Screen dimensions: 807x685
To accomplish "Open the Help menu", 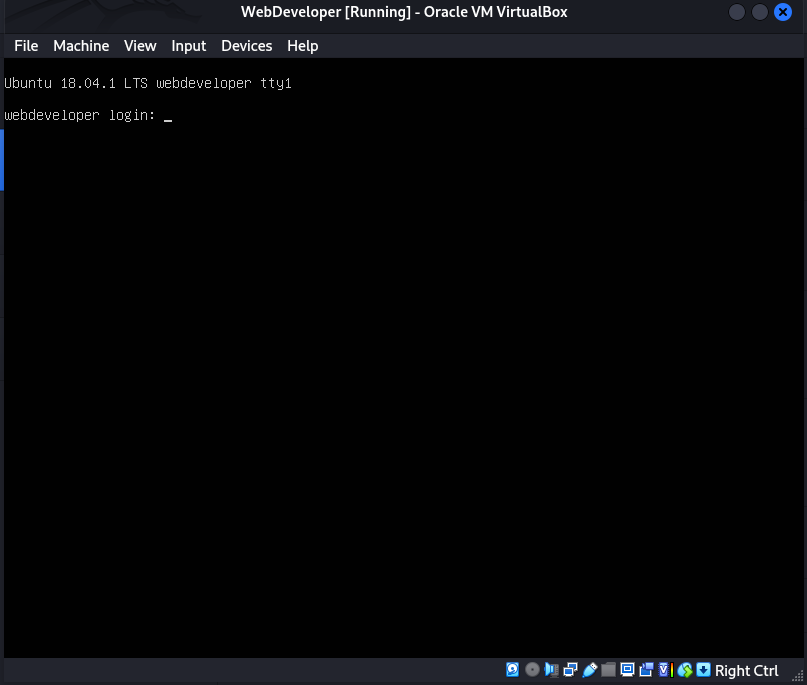I will 302,46.
